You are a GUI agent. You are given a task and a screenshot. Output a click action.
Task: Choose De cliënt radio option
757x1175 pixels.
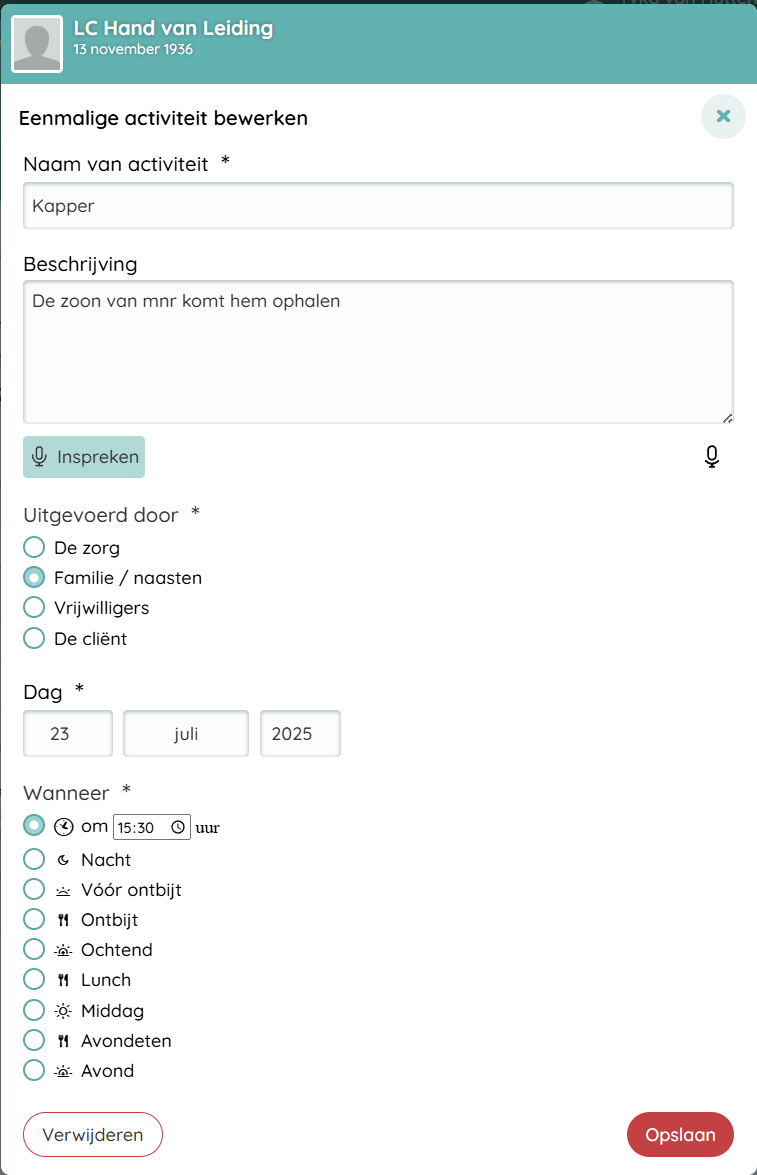click(x=34, y=637)
